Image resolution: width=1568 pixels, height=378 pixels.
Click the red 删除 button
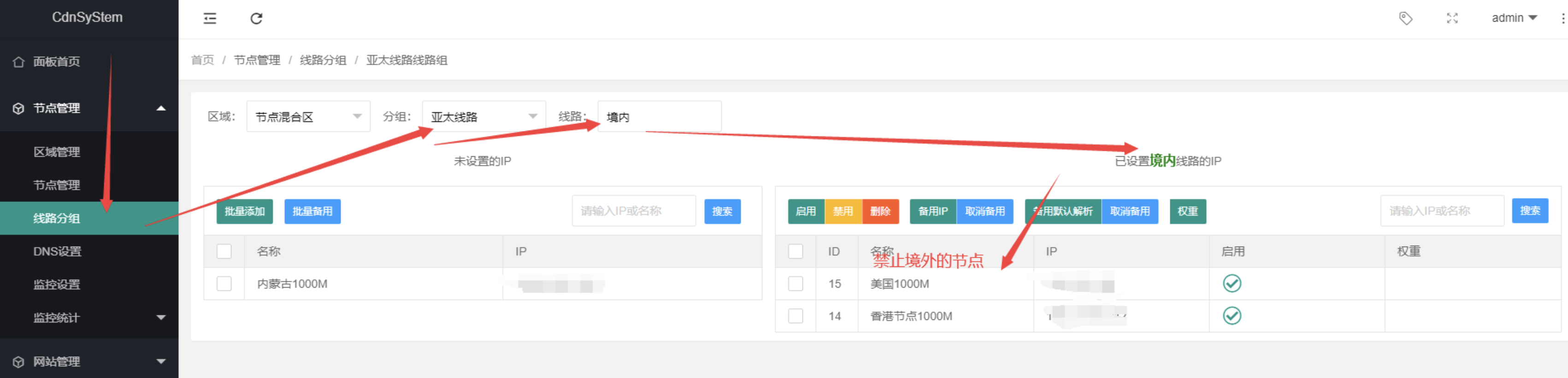pos(880,211)
